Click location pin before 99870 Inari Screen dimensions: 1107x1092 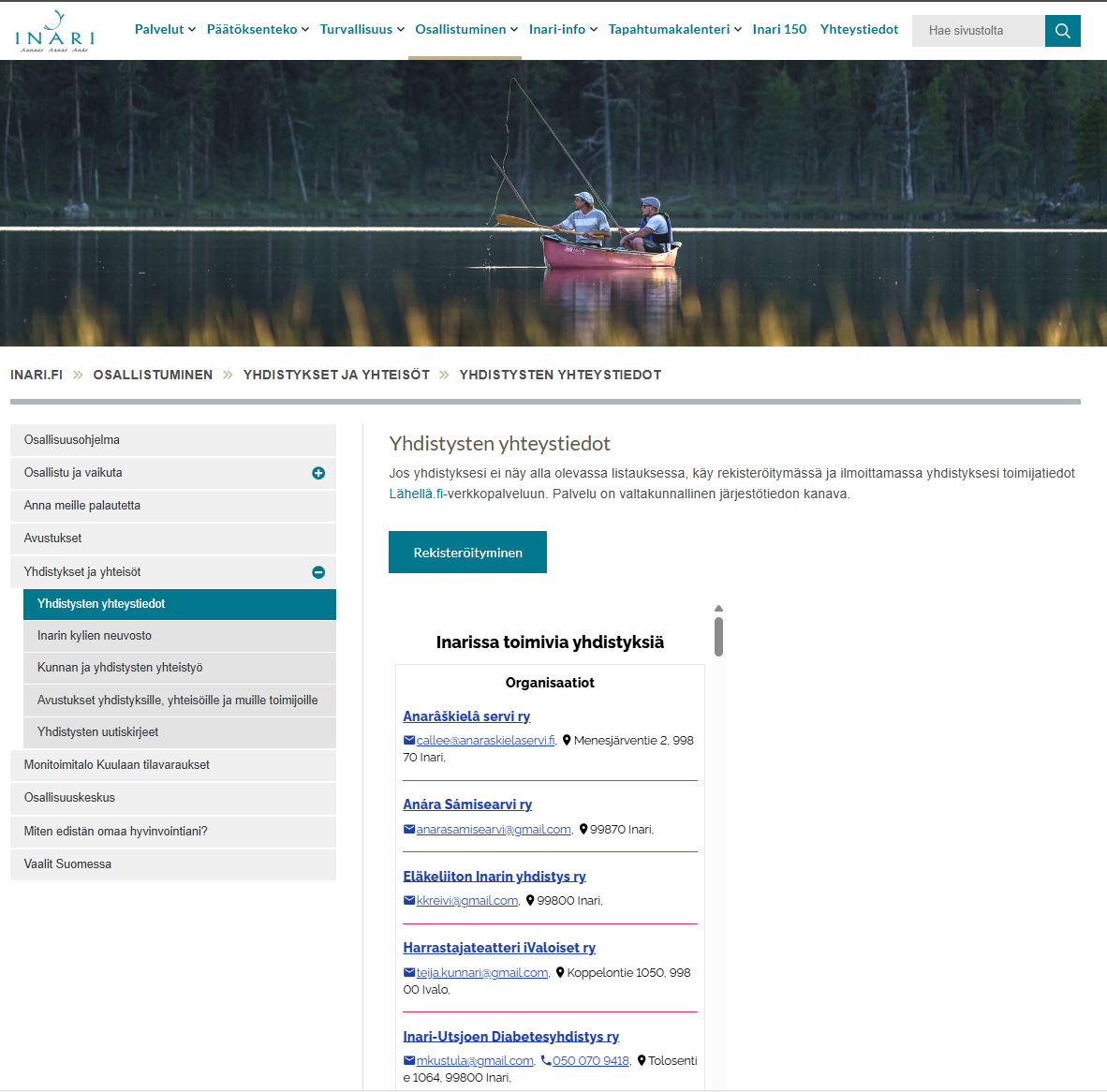(583, 830)
